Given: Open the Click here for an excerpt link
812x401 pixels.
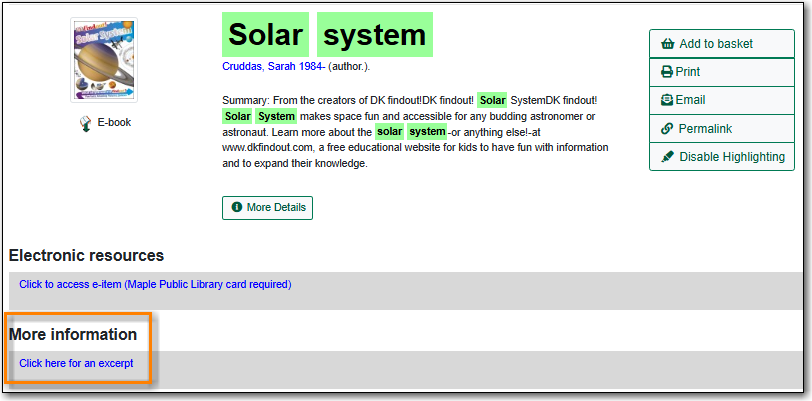Looking at the screenshot, I should point(76,364).
